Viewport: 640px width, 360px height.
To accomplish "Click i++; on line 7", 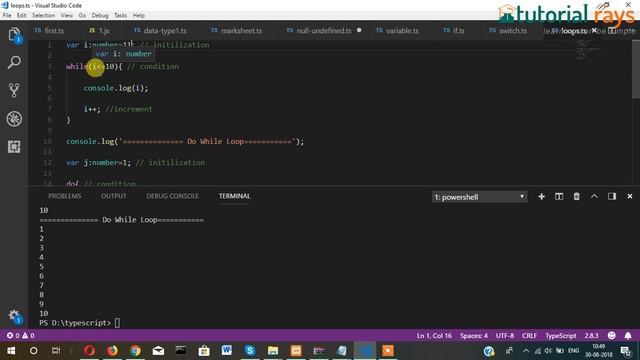I will [x=92, y=109].
